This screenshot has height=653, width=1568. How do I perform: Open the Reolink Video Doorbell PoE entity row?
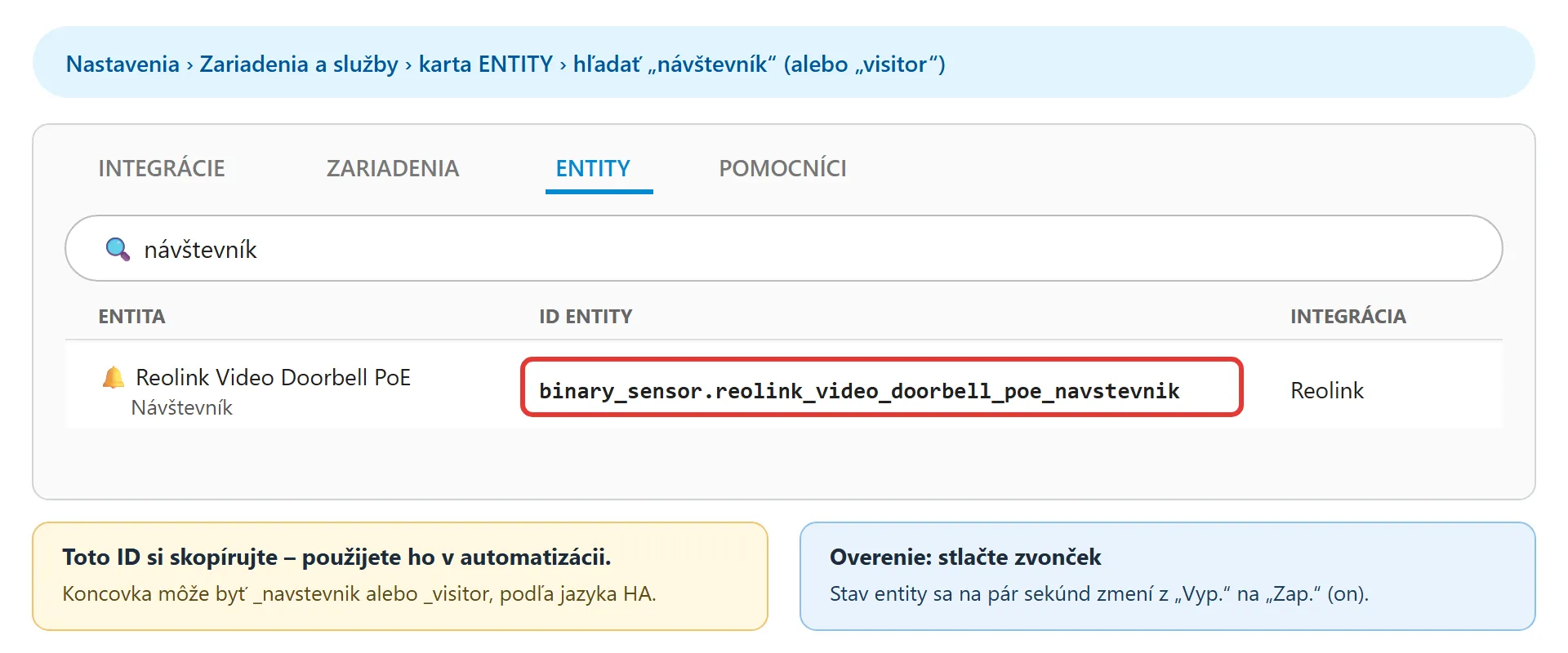click(x=784, y=385)
